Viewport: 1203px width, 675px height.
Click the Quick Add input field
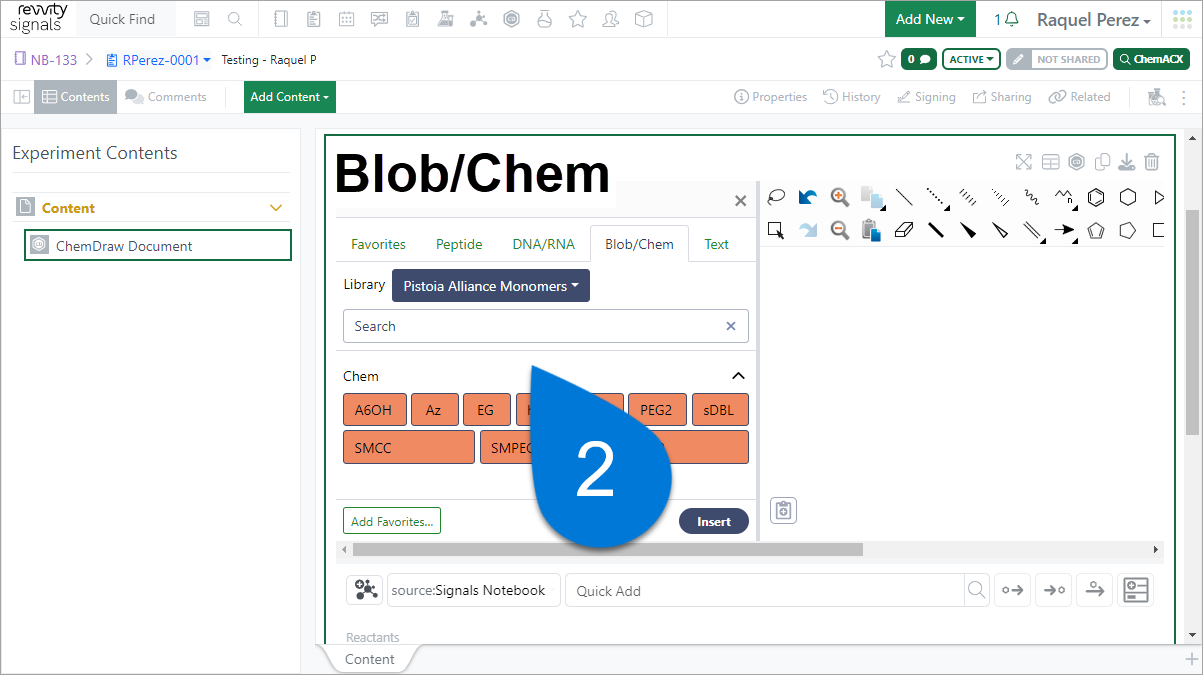(x=765, y=590)
